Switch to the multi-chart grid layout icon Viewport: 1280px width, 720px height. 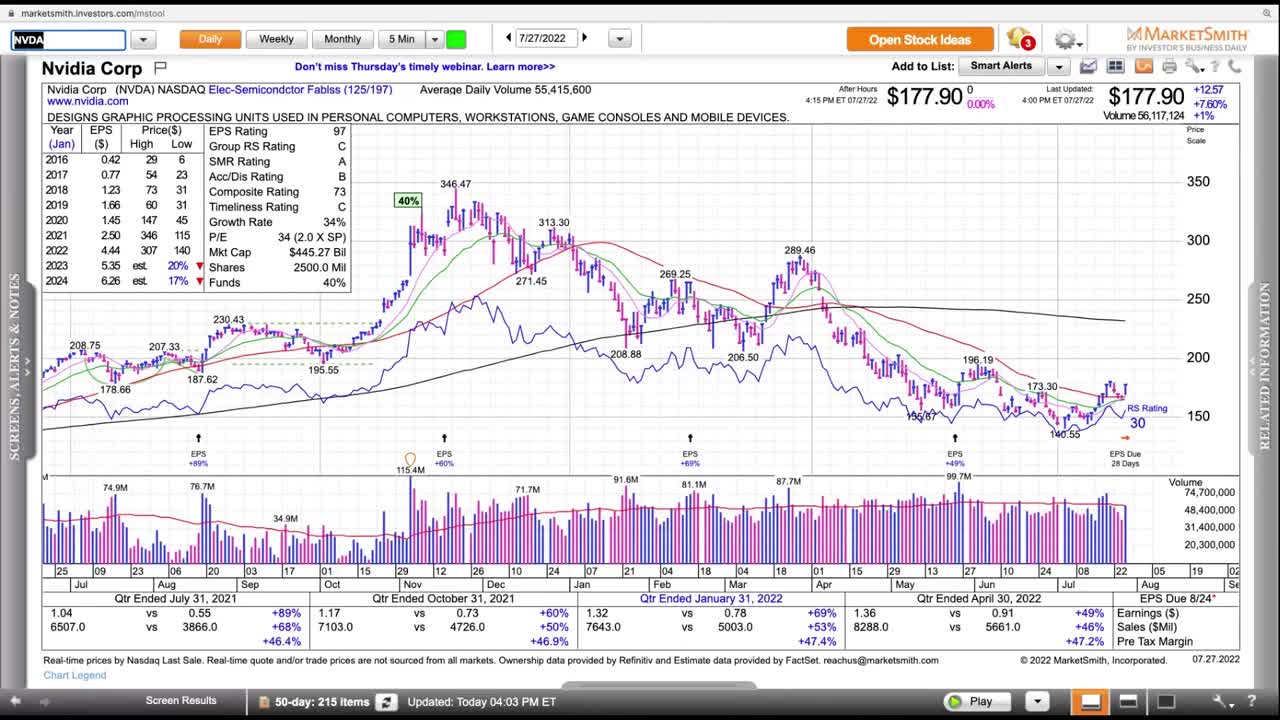(x=1115, y=66)
